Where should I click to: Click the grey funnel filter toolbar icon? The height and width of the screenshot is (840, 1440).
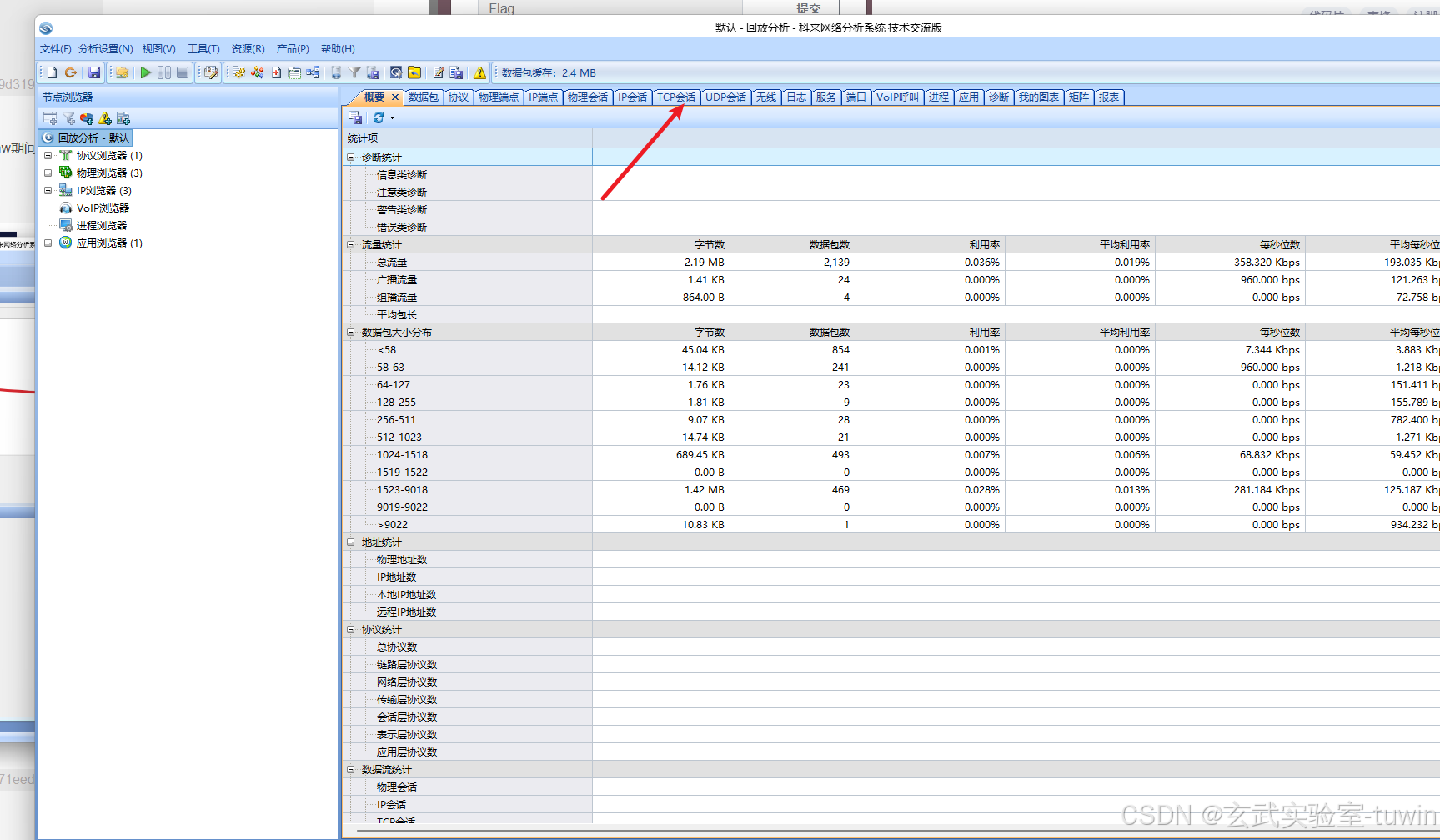pyautogui.click(x=354, y=72)
